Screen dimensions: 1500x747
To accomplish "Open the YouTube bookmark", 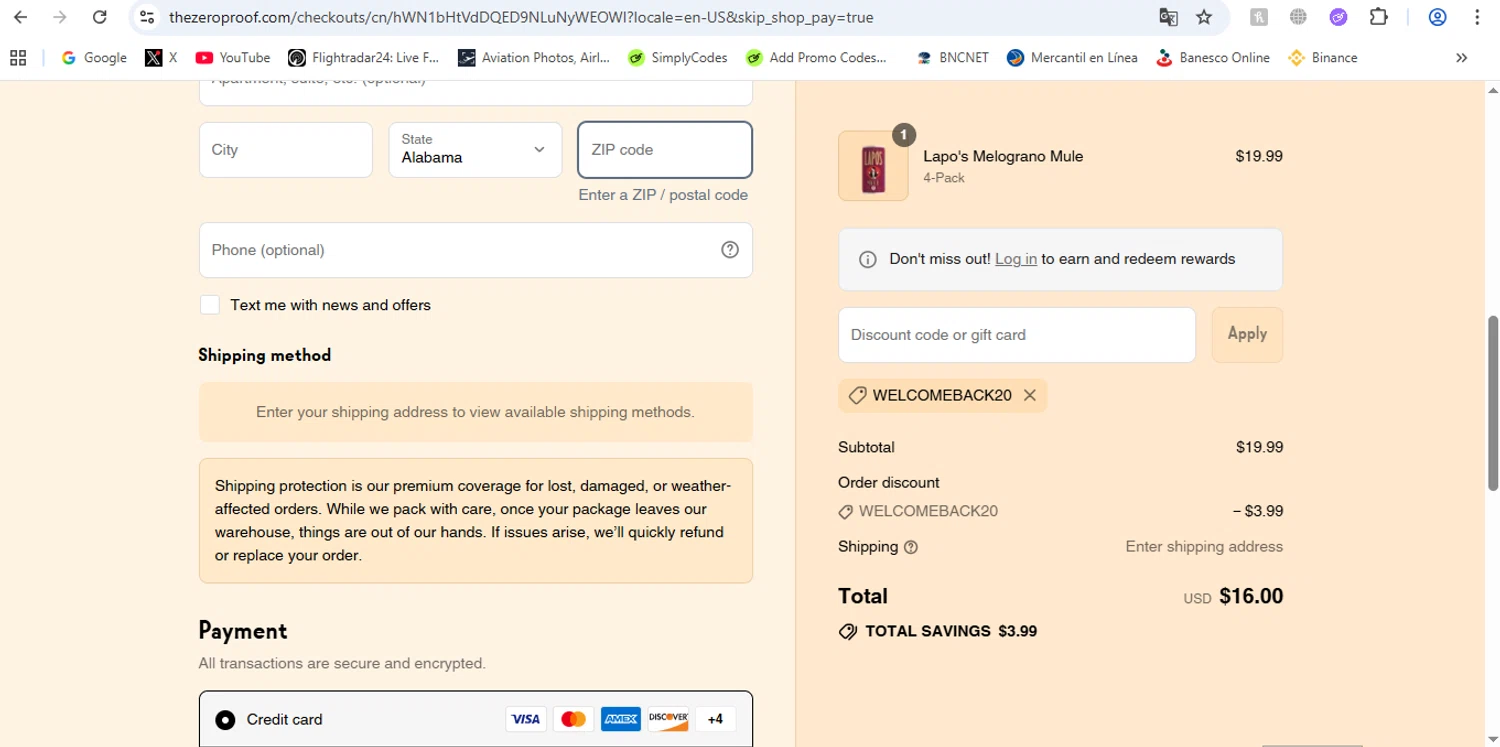I will [x=233, y=58].
